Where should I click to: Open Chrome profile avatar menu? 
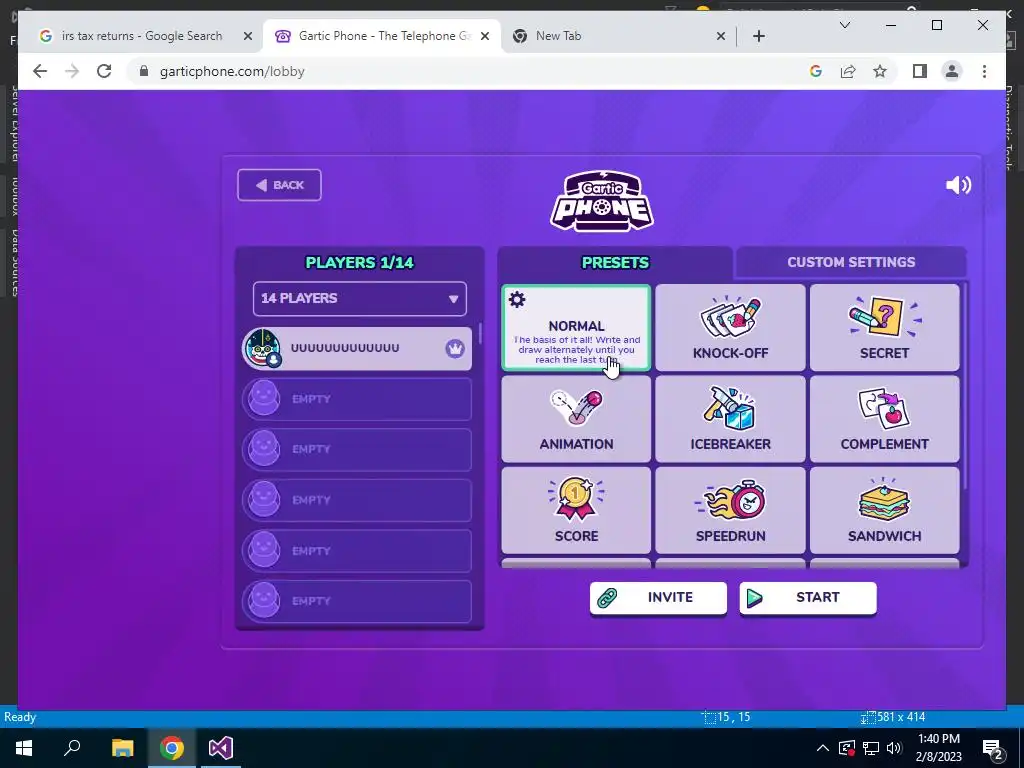tap(952, 71)
